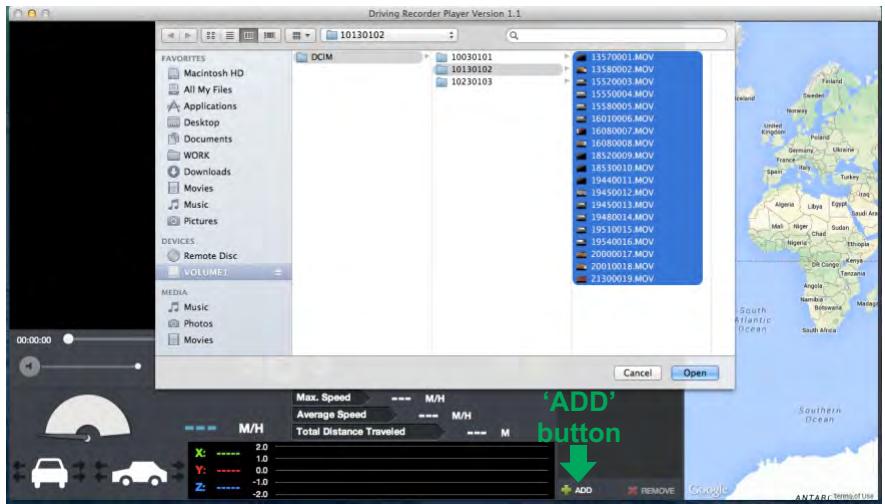Click Open to load selected files
The image size is (885, 504).
[695, 373]
